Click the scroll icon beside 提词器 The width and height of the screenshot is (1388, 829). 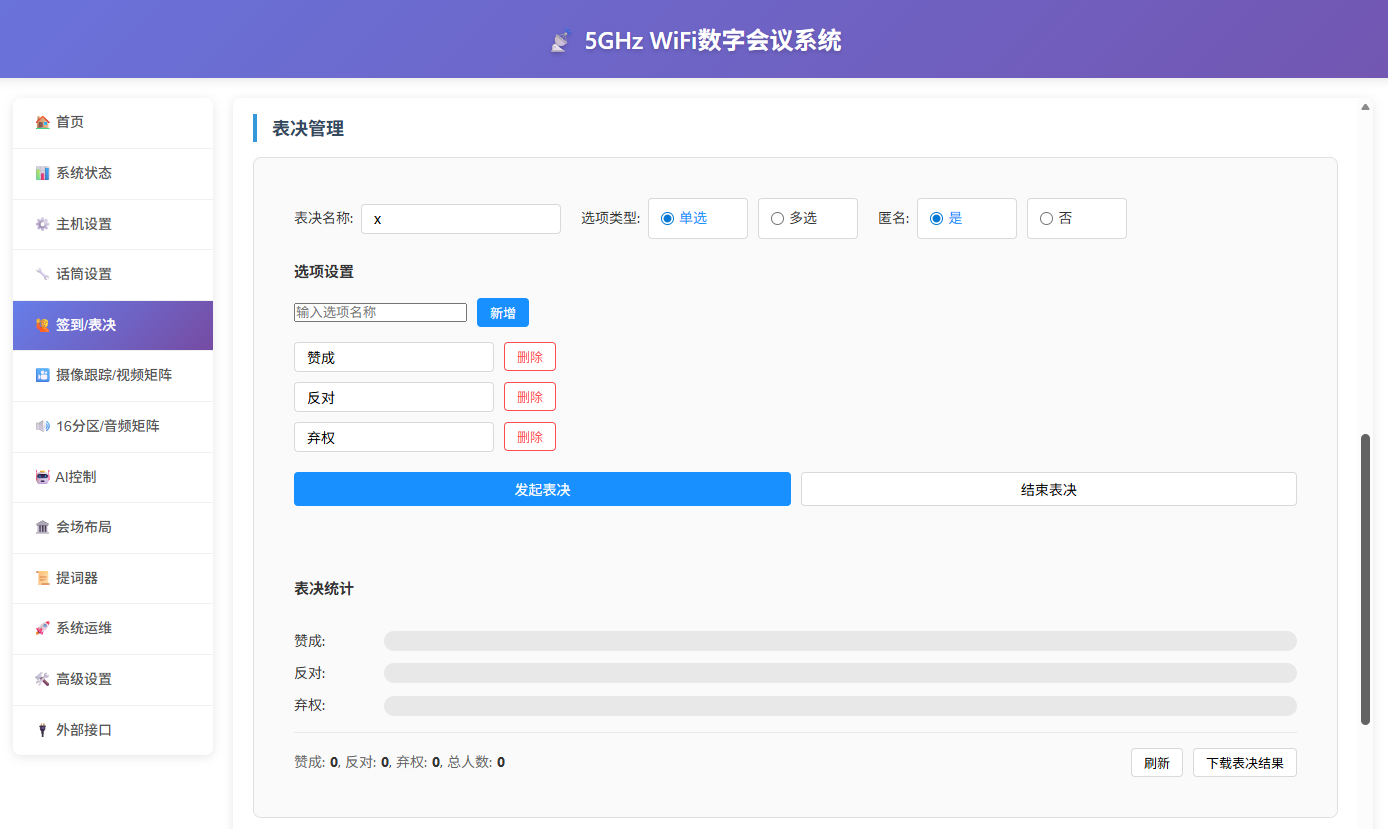coord(42,578)
